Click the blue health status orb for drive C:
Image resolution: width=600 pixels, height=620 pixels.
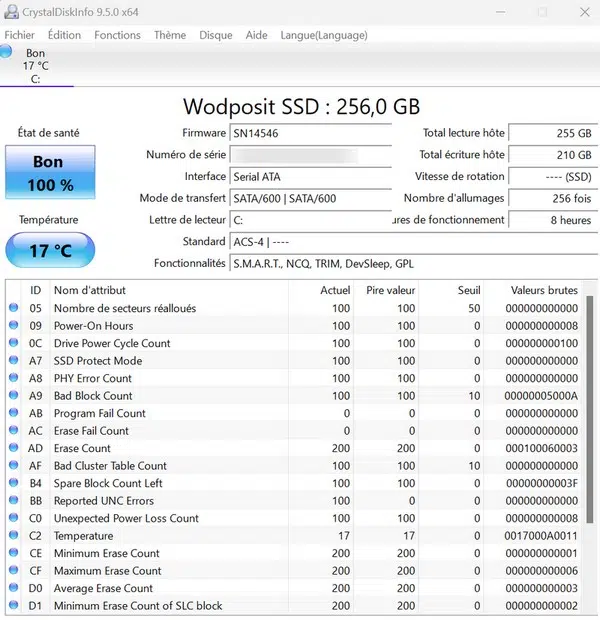click(6, 51)
